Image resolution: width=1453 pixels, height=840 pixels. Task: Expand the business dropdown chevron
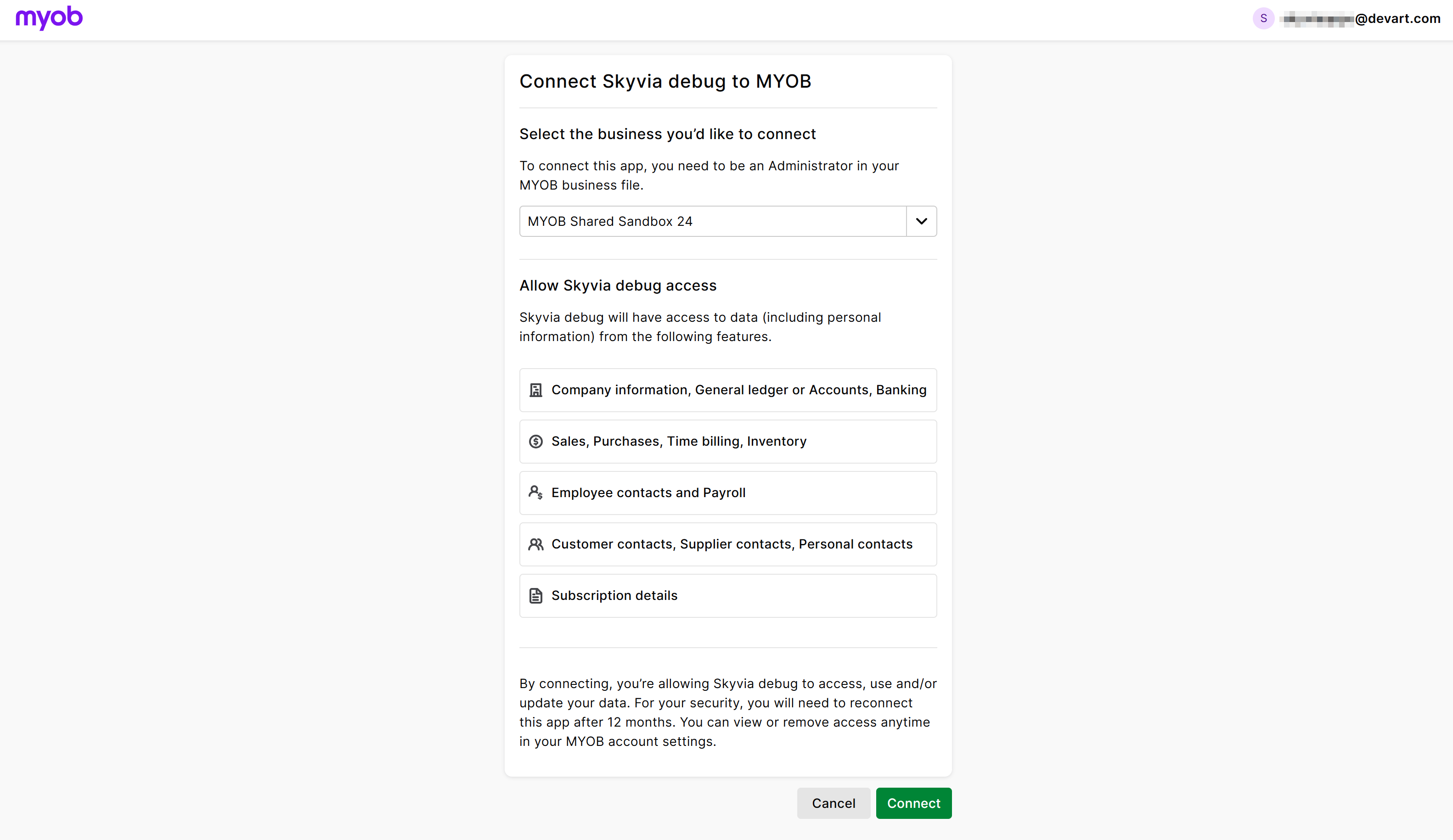pyautogui.click(x=921, y=221)
